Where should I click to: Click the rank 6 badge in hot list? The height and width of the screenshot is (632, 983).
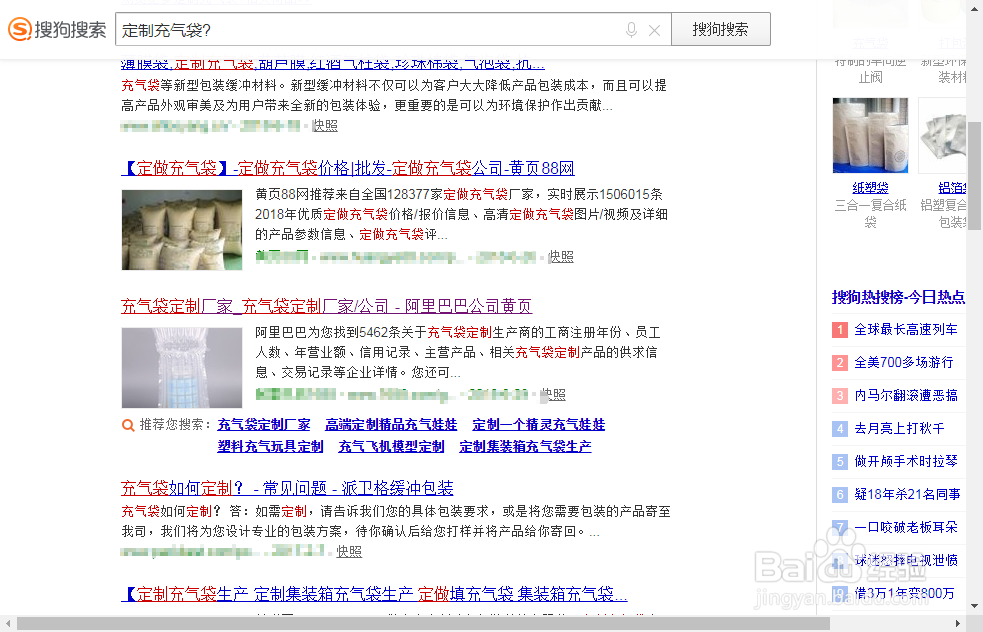(839, 495)
